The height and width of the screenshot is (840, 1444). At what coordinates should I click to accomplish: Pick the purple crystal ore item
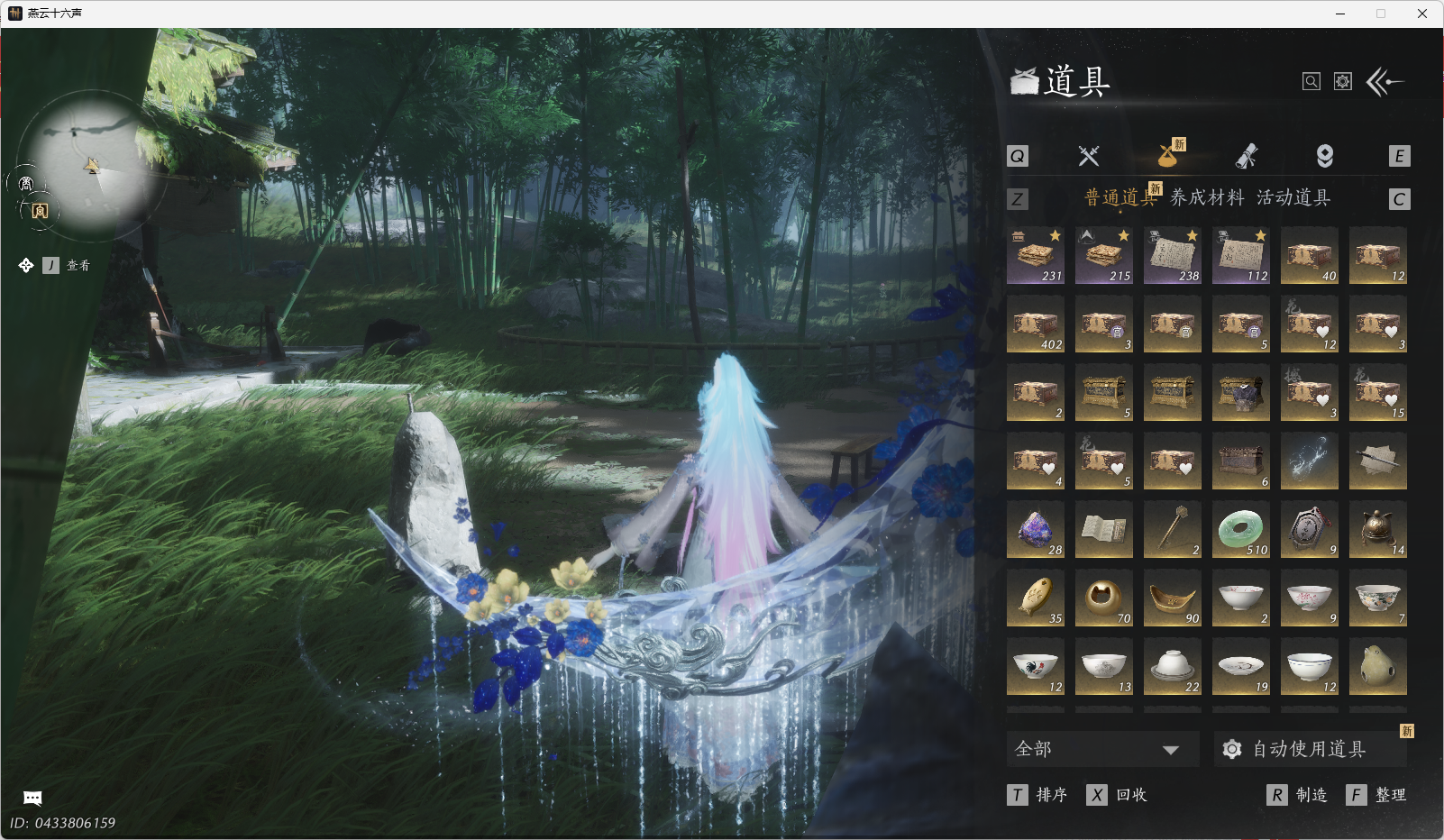pos(1035,530)
